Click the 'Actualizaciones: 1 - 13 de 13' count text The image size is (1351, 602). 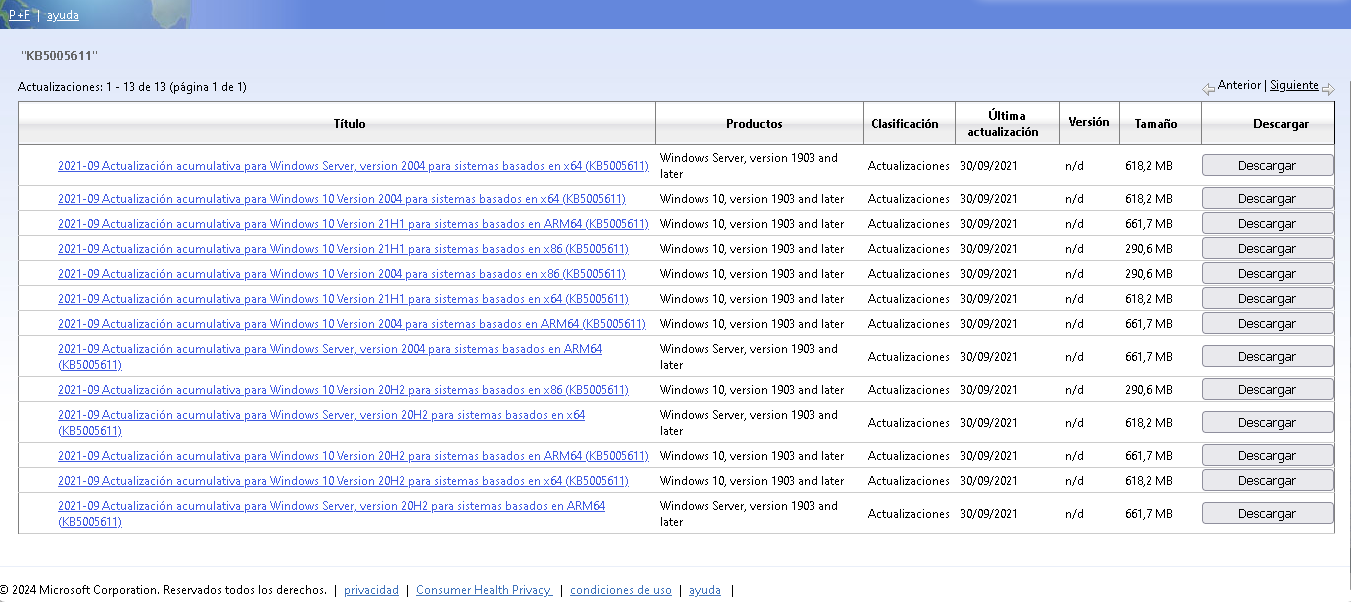(132, 87)
